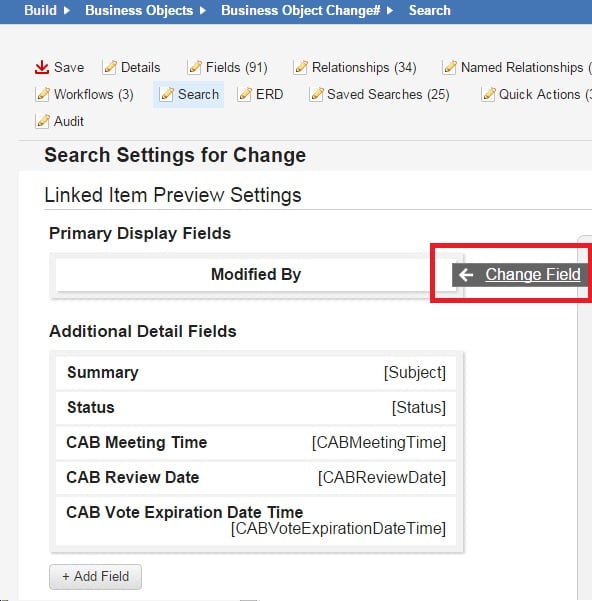Go to Business Objects in breadcrumb

(139, 10)
